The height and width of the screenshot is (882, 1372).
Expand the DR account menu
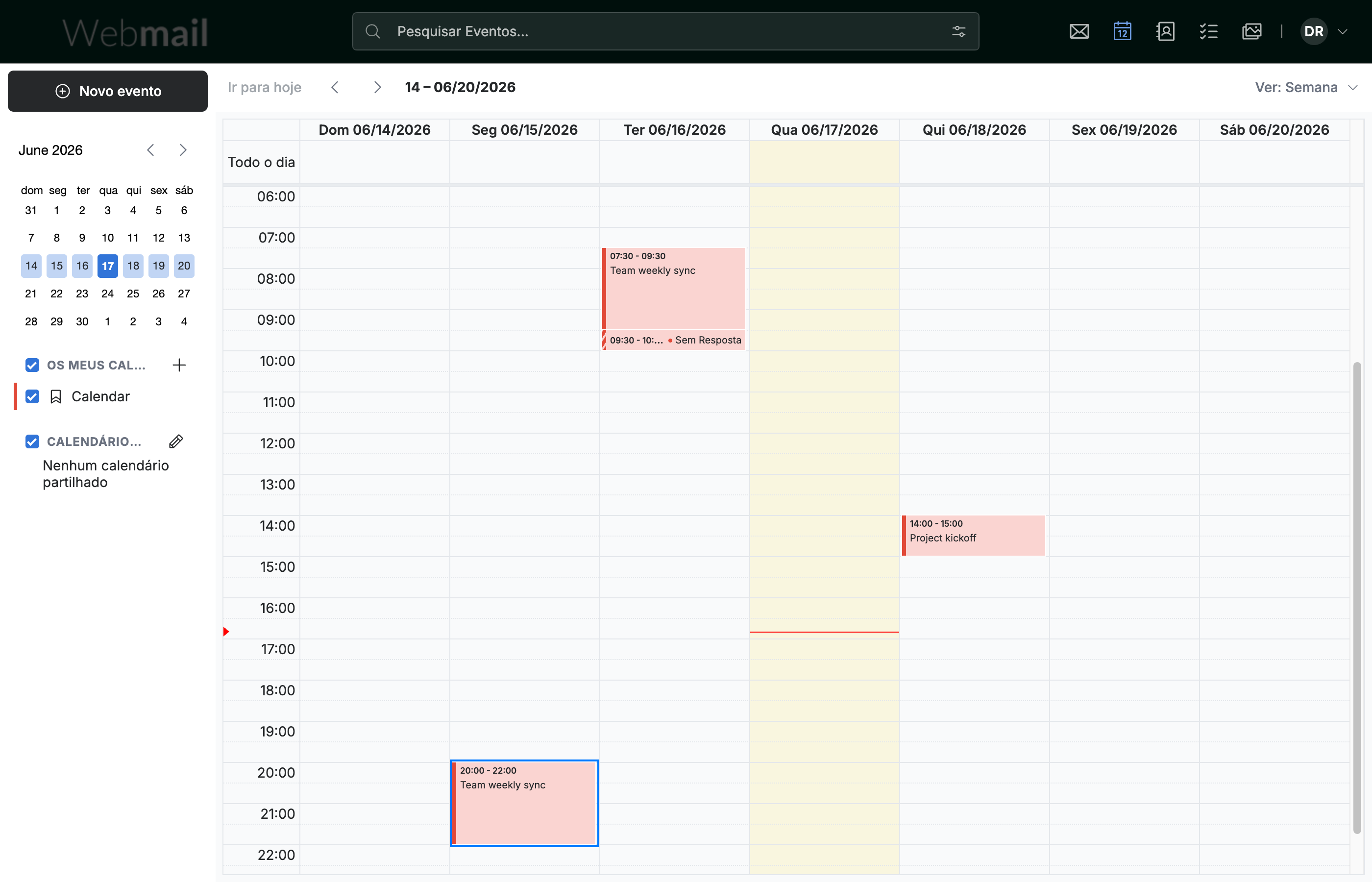click(x=1342, y=31)
